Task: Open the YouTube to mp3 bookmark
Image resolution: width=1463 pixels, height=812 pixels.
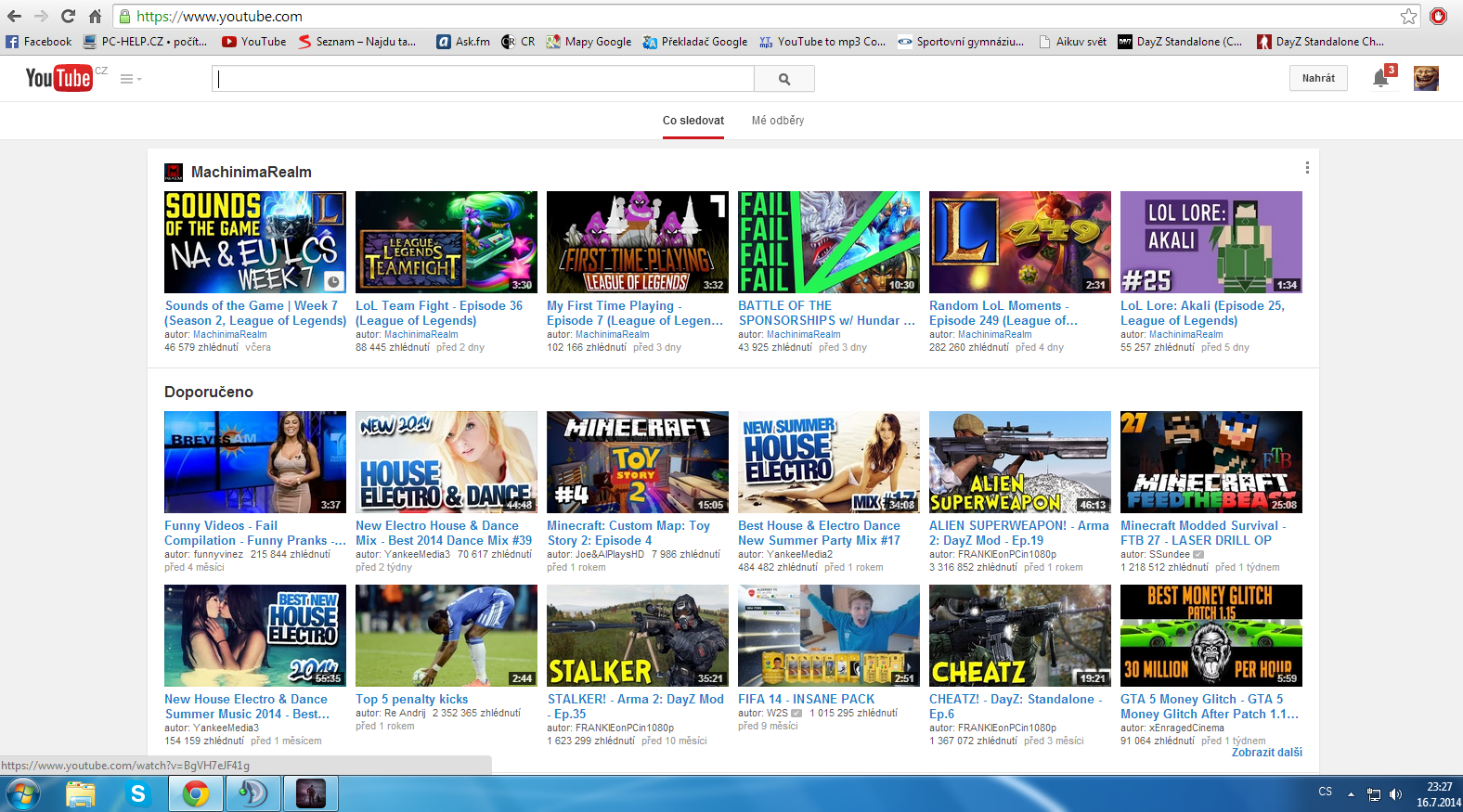Action: click(x=822, y=42)
